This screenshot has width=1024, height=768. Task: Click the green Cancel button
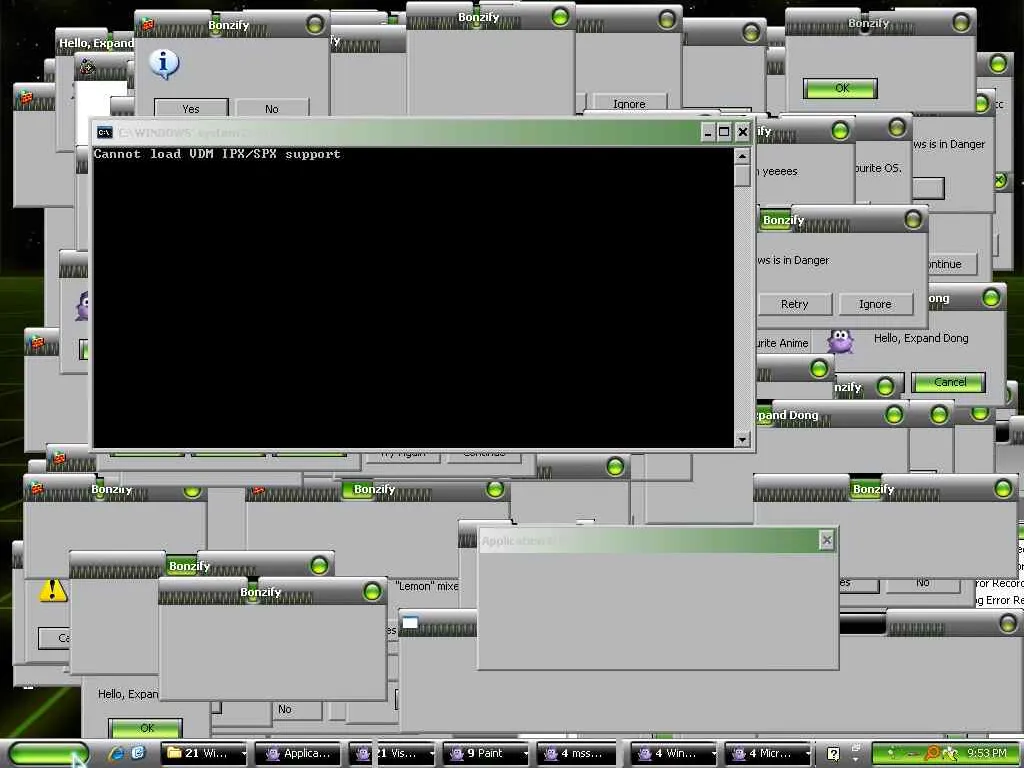949,382
